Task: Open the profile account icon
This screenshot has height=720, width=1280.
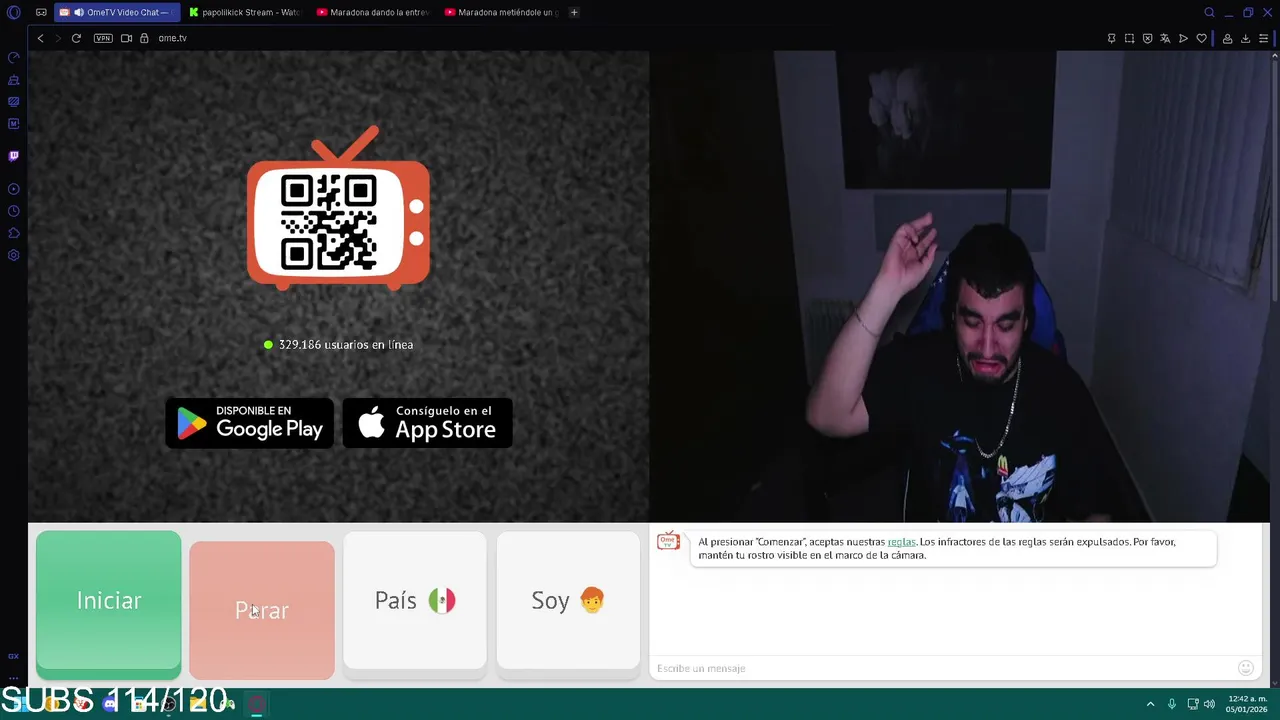Action: (x=1227, y=38)
